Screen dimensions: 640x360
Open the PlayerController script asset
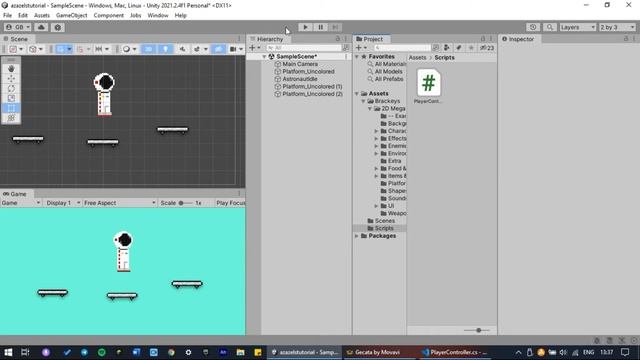(x=428, y=86)
